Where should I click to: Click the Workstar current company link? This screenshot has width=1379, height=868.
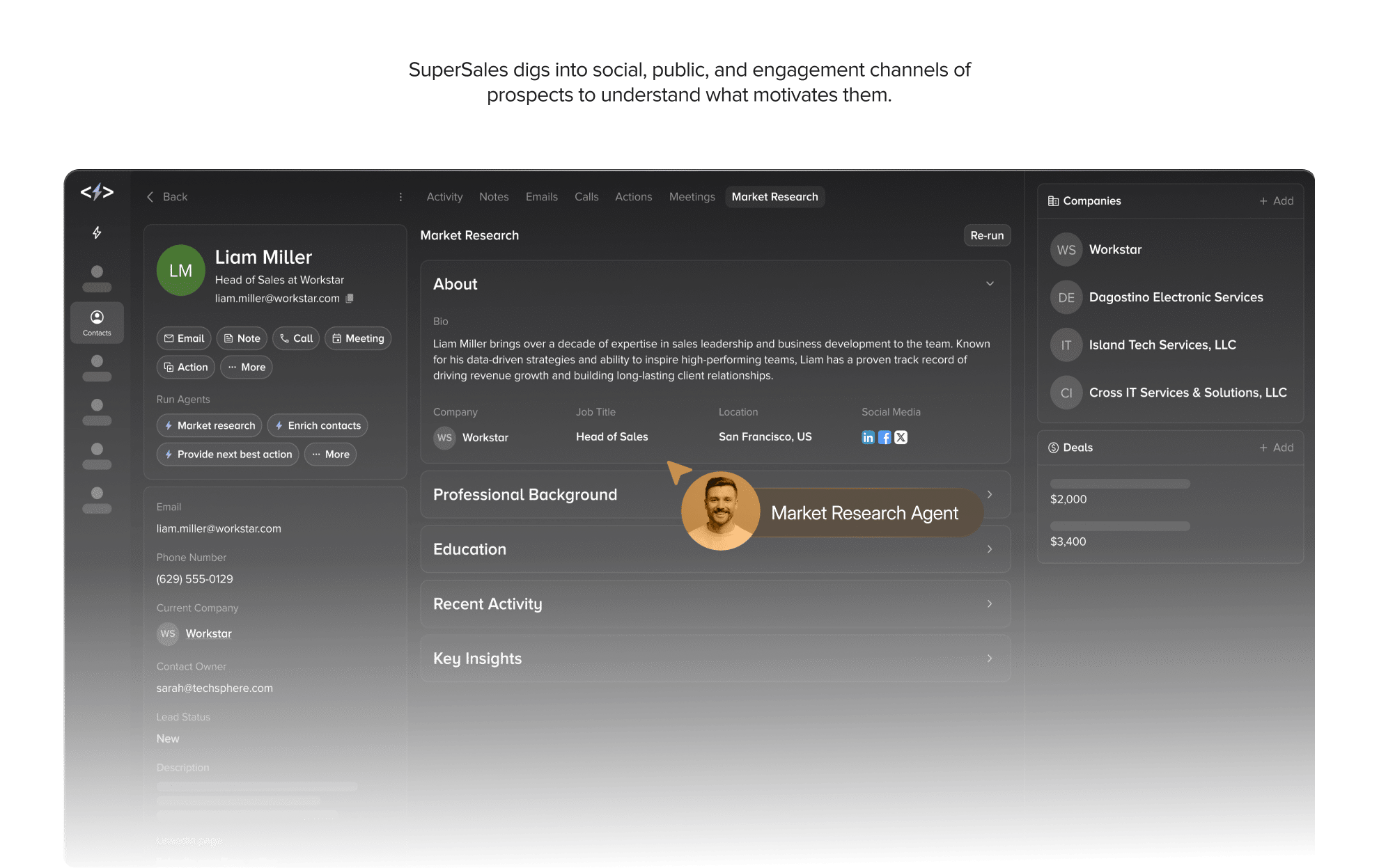(208, 633)
